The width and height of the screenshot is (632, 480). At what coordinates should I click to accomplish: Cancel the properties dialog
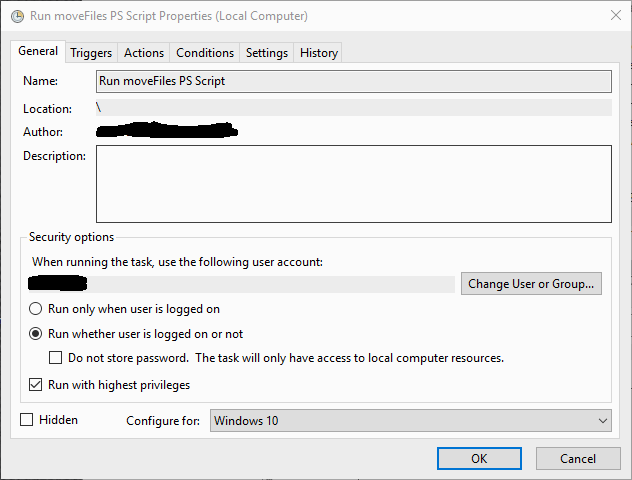[x=577, y=458]
